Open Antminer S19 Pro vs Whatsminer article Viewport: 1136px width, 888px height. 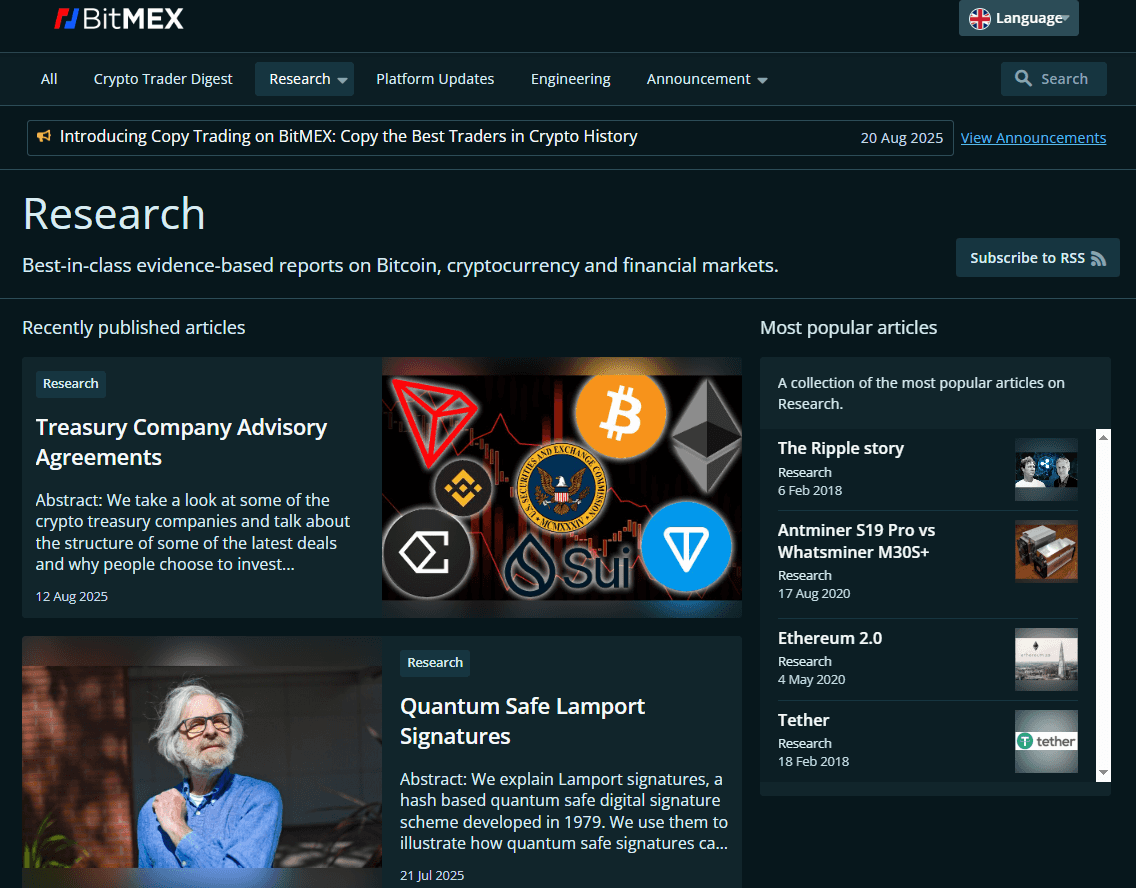pyautogui.click(x=856, y=541)
